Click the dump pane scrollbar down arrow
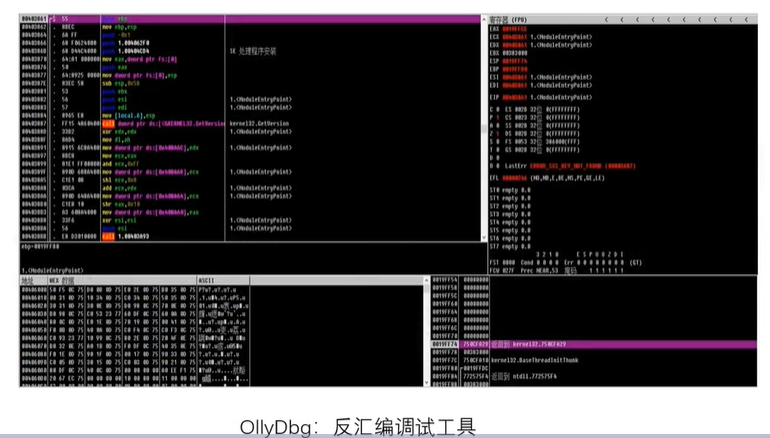Image resolution: width=770 pixels, height=438 pixels. tap(426, 382)
